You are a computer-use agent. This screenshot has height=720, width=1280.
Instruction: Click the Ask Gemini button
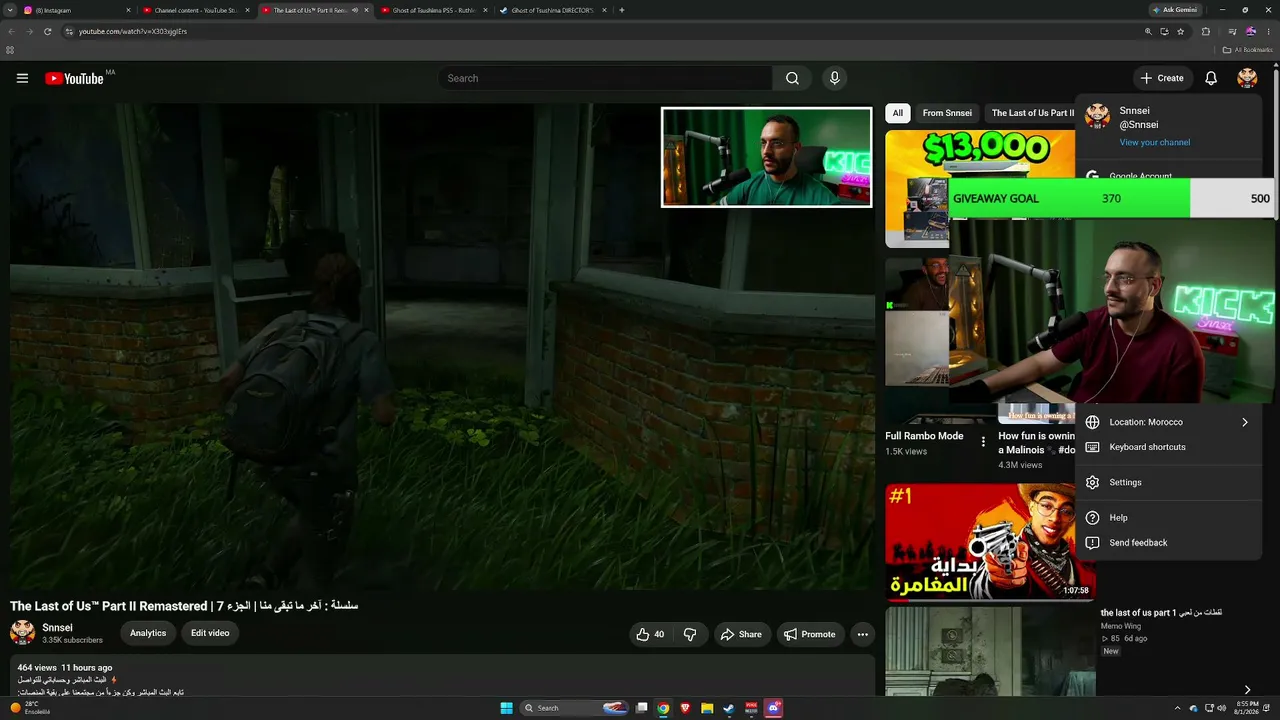pos(1175,10)
